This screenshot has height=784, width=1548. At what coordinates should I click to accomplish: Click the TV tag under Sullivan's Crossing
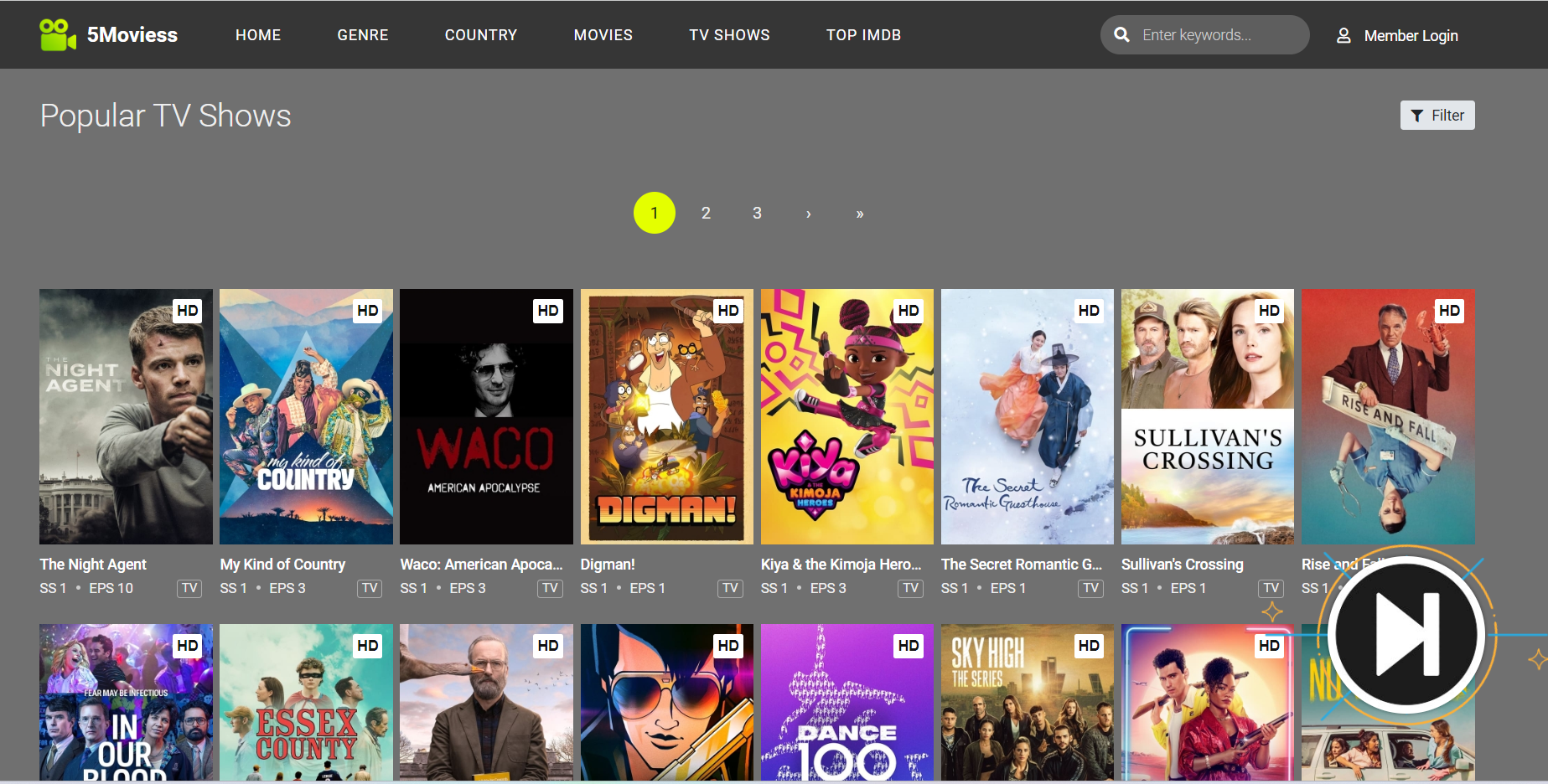(1271, 588)
